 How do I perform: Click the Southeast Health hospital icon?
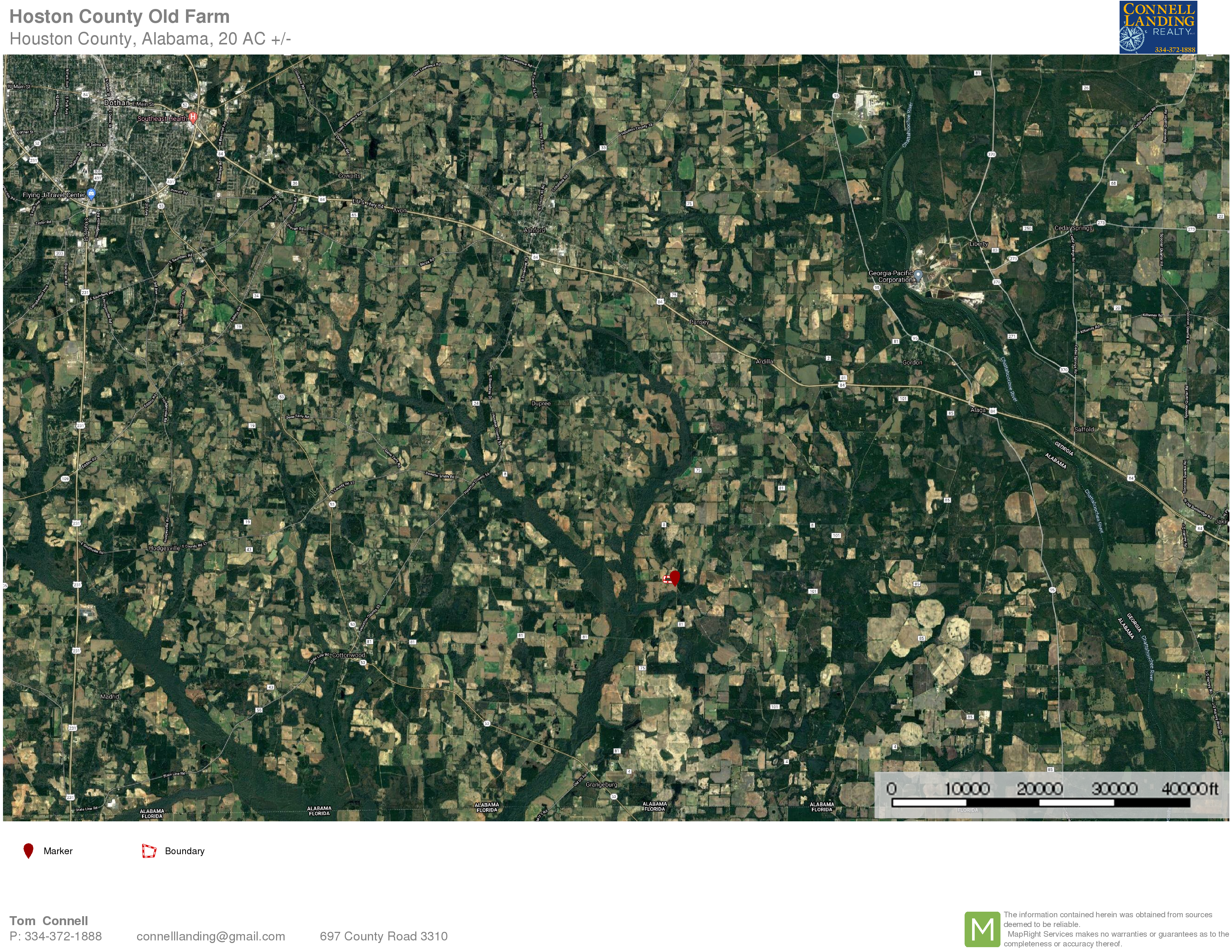[193, 117]
